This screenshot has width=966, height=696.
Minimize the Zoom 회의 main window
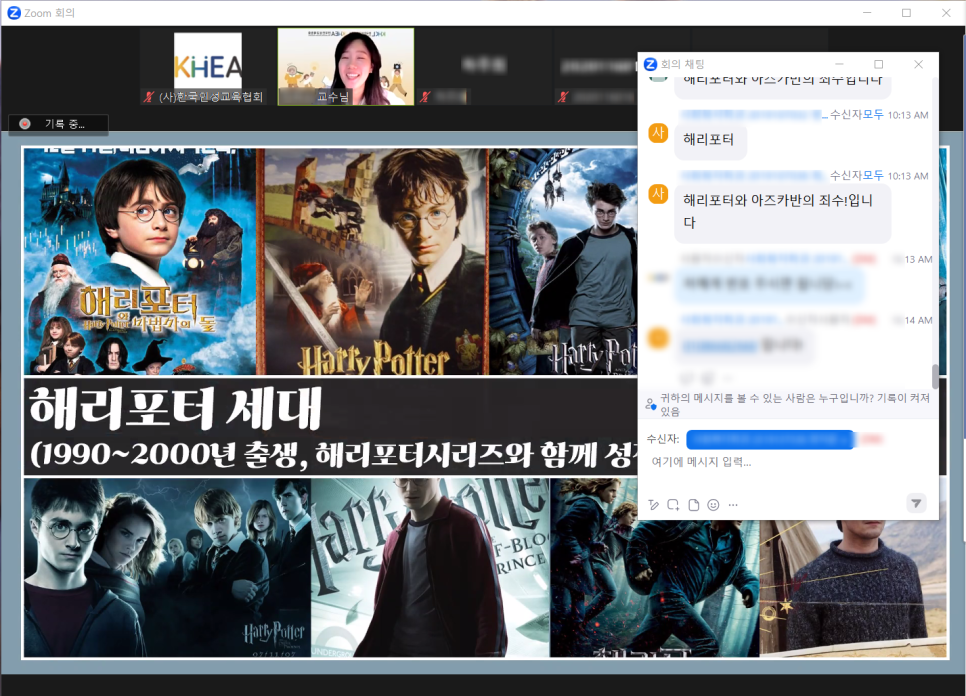(867, 12)
